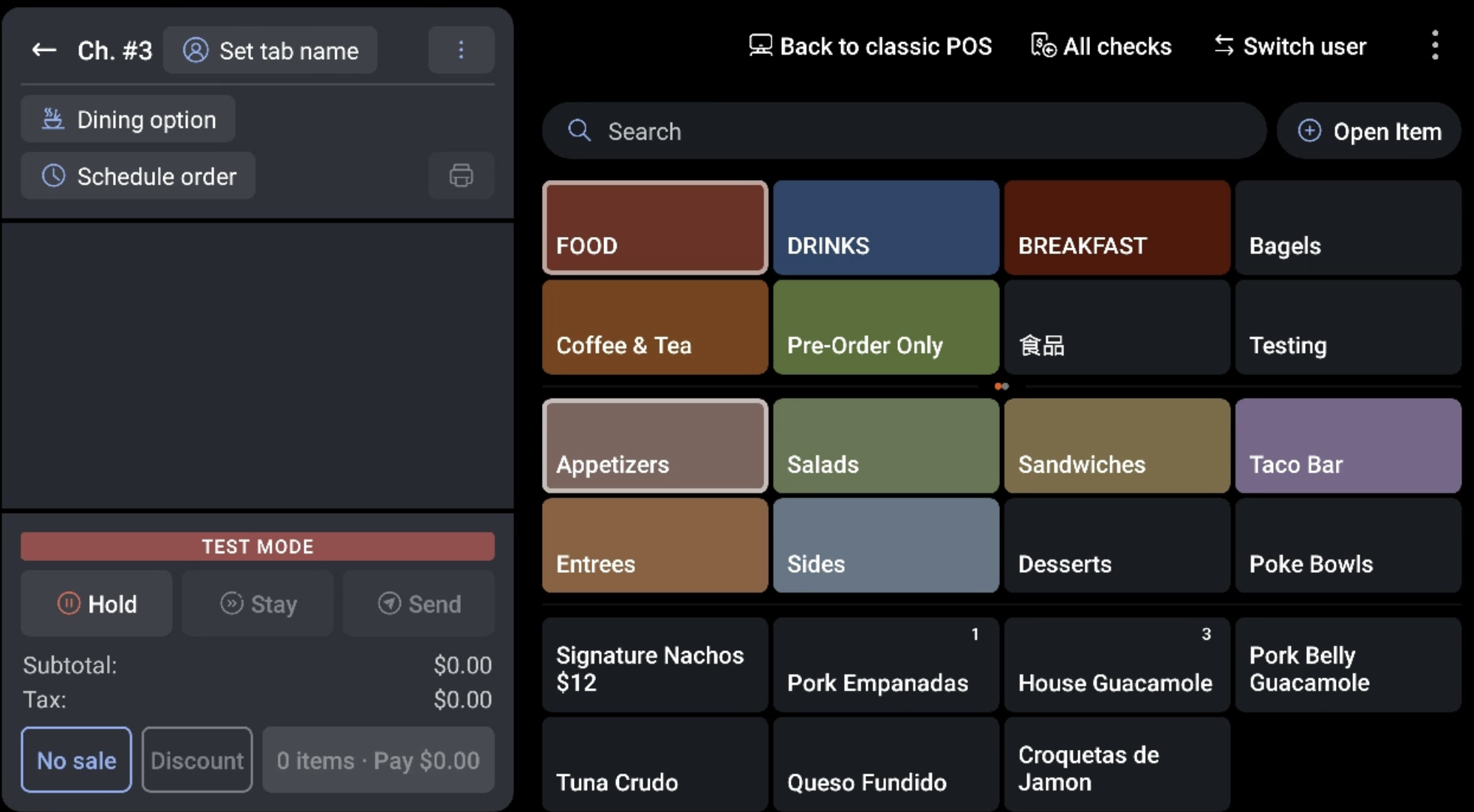The image size is (1474, 812).
Task: Switch to the DRINKS category
Action: coord(885,227)
